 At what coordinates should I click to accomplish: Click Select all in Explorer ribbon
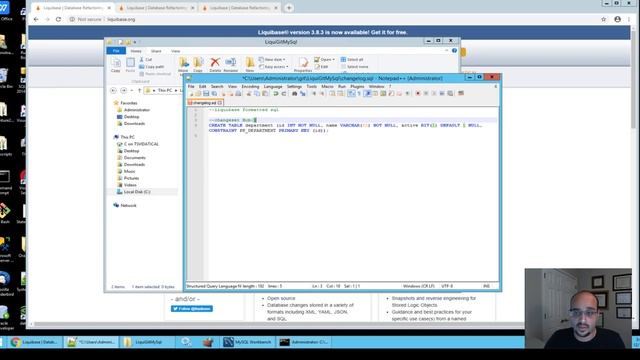pyautogui.click(x=352, y=60)
